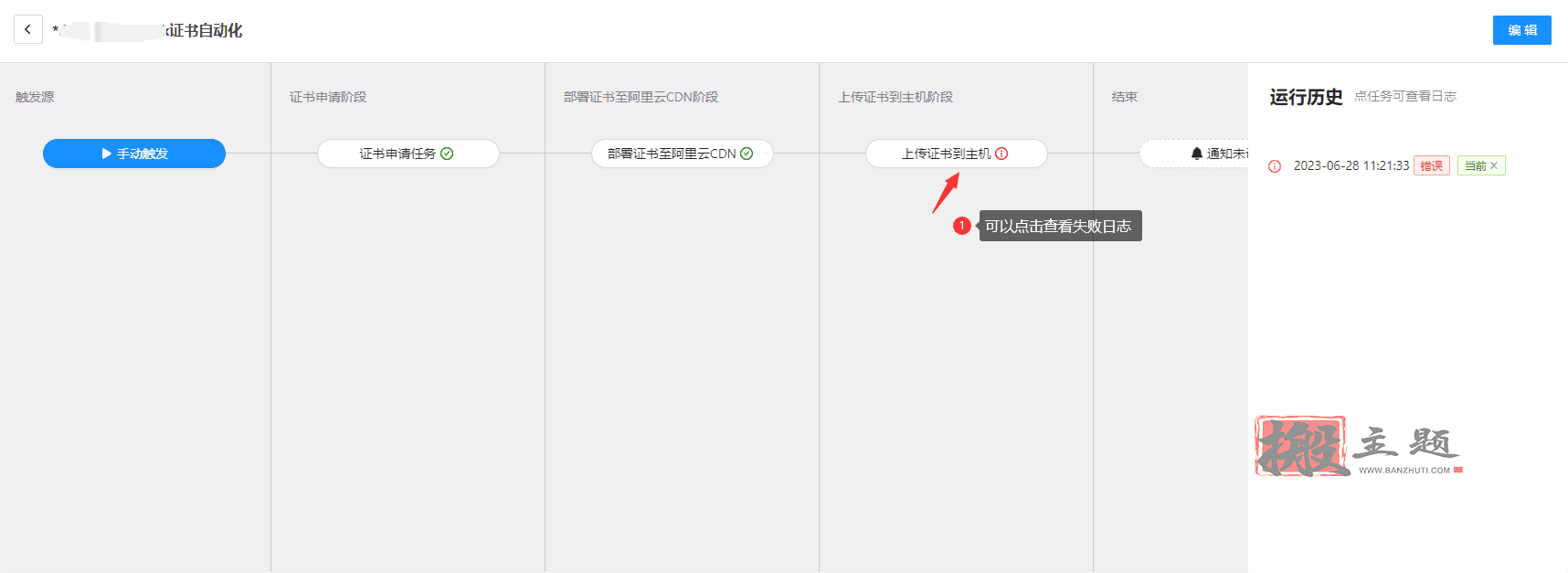Click the 点任务可查看日志 hint text
This screenshot has height=573, width=1568.
pyautogui.click(x=1405, y=96)
